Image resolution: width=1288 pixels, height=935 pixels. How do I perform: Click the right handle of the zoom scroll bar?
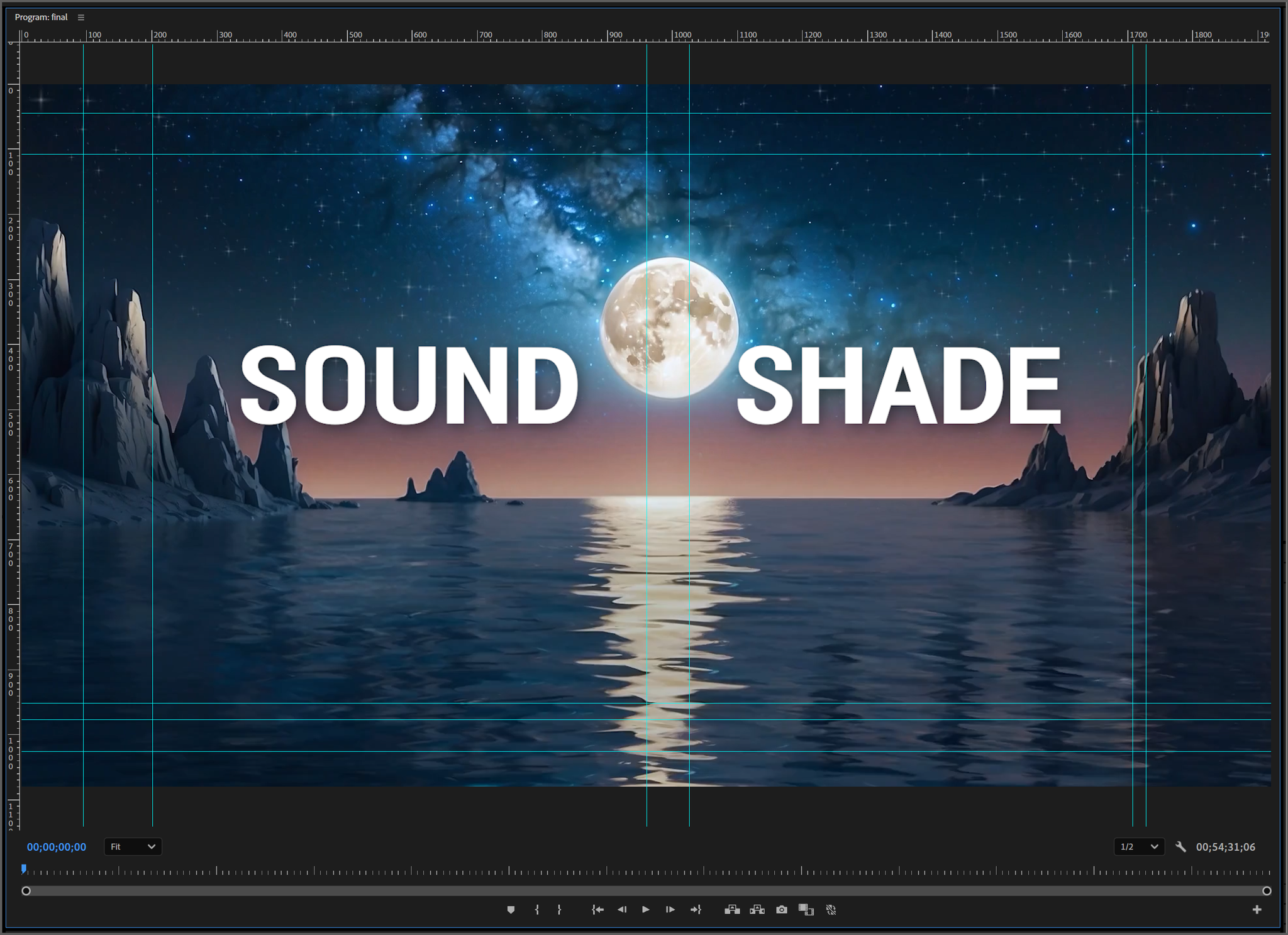pos(1267,891)
